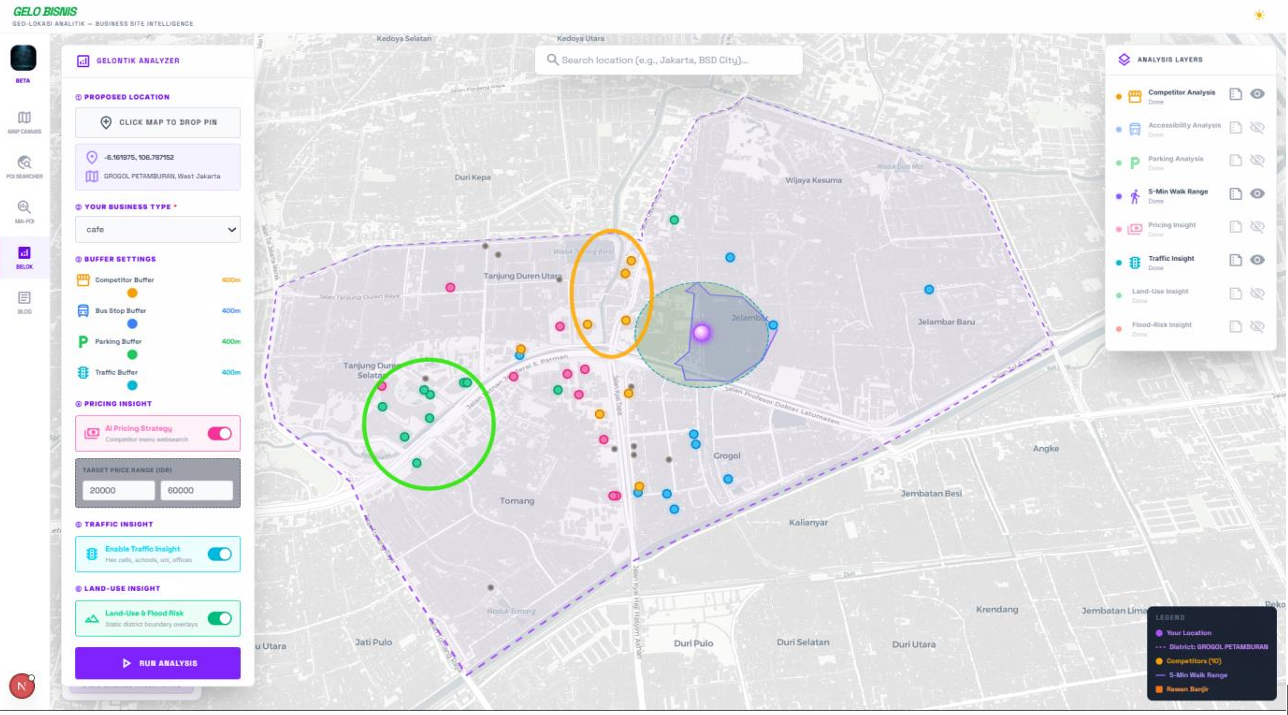Show the Flood-Risk Insight layer

(1257, 326)
